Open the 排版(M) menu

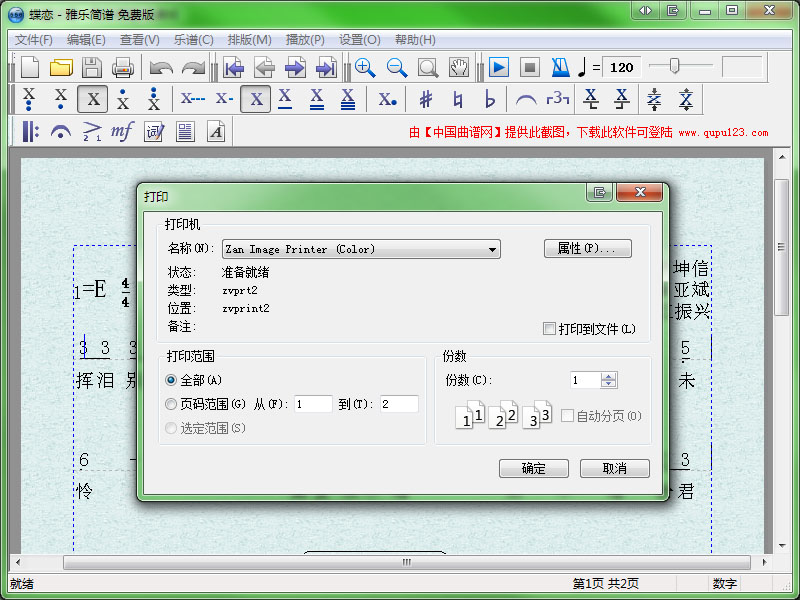point(249,40)
